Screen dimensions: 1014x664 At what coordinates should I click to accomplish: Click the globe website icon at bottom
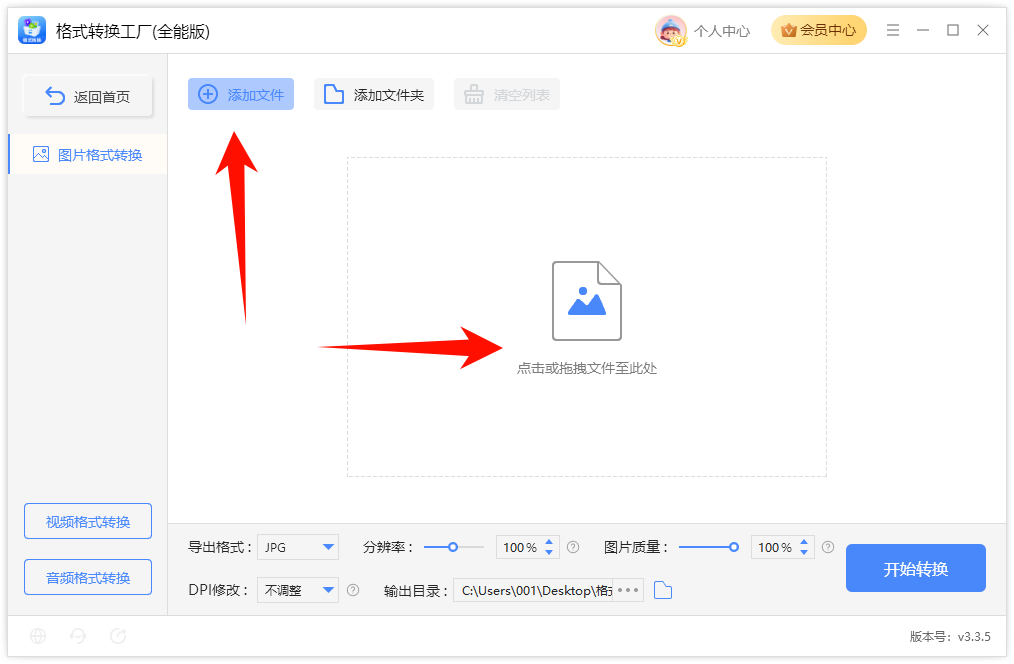(38, 636)
